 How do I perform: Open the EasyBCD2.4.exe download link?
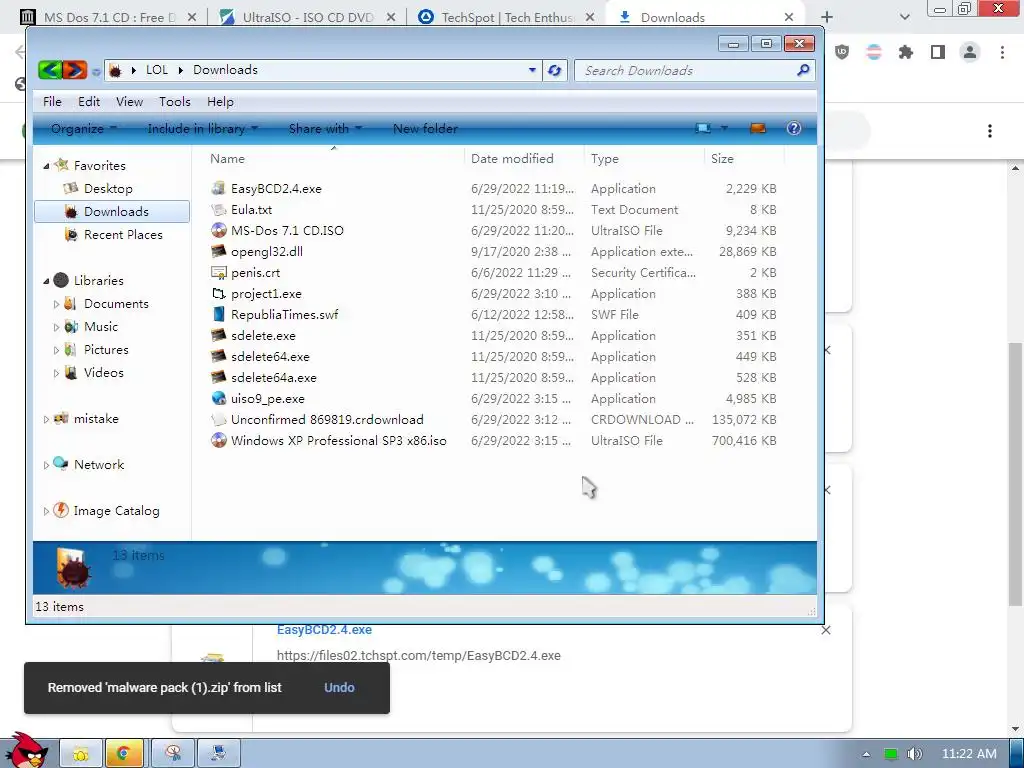click(325, 630)
